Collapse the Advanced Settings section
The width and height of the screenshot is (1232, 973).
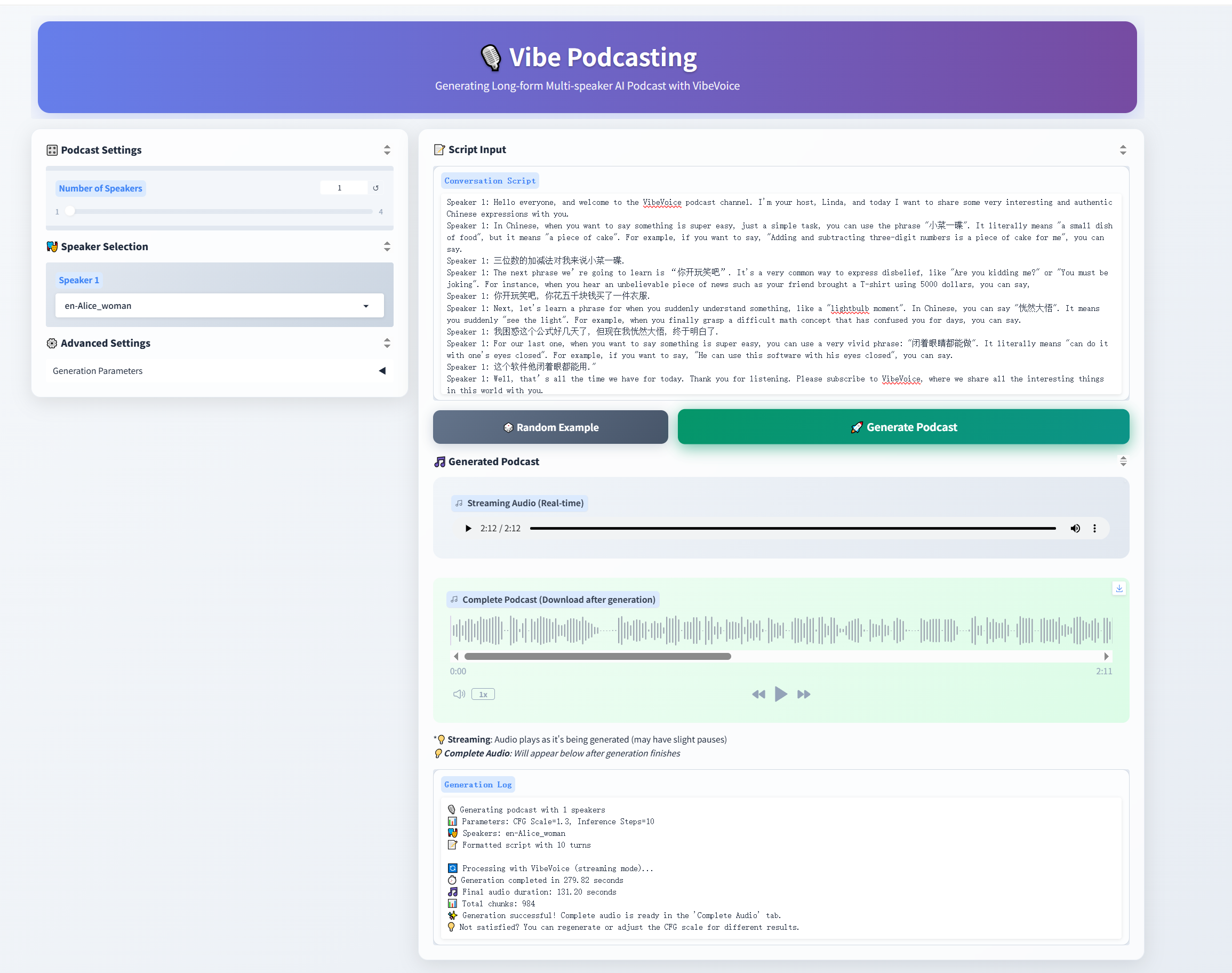click(x=387, y=343)
